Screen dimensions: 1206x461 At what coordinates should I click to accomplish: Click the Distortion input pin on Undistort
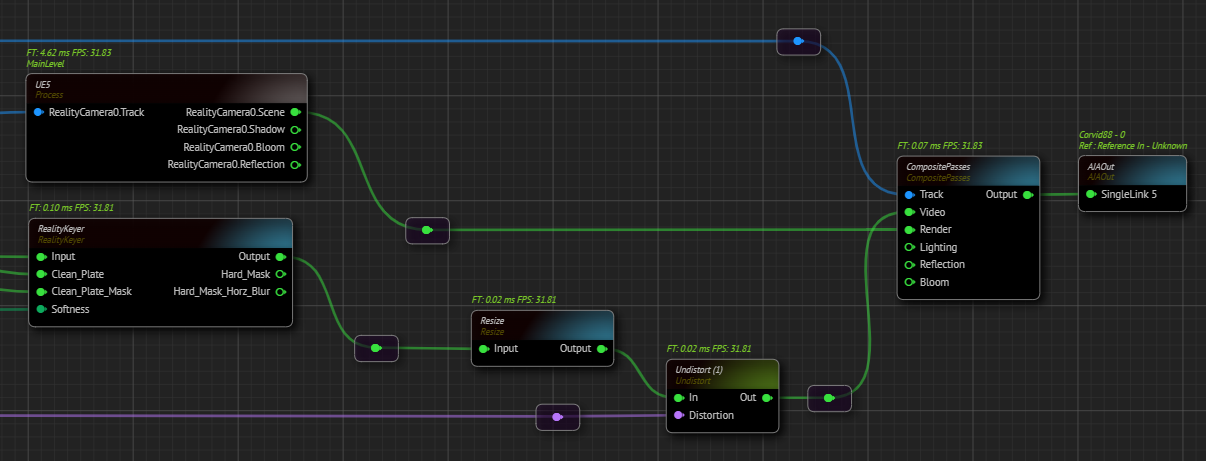click(x=679, y=415)
